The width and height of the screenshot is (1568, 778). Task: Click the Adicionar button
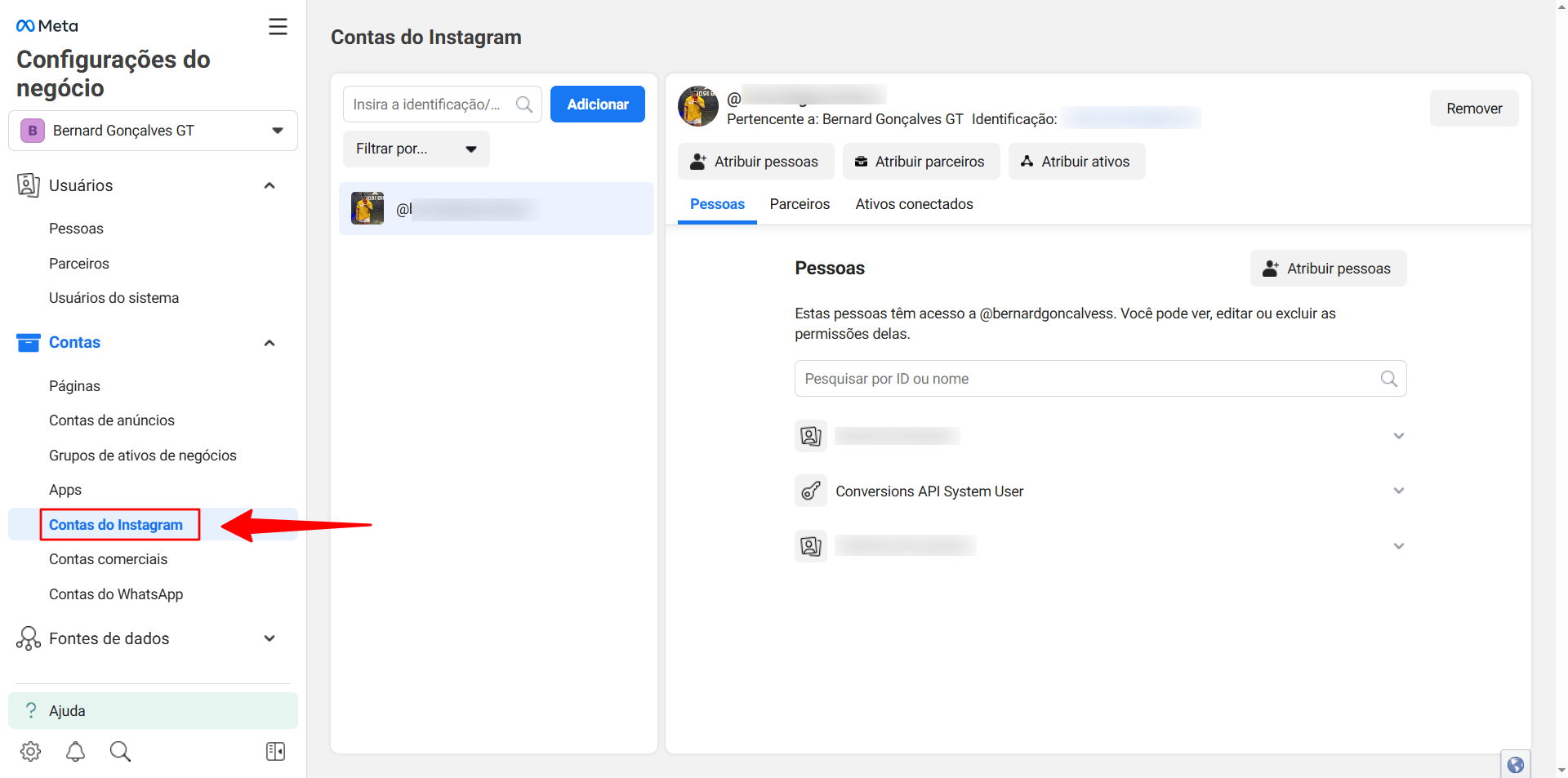pyautogui.click(x=598, y=104)
